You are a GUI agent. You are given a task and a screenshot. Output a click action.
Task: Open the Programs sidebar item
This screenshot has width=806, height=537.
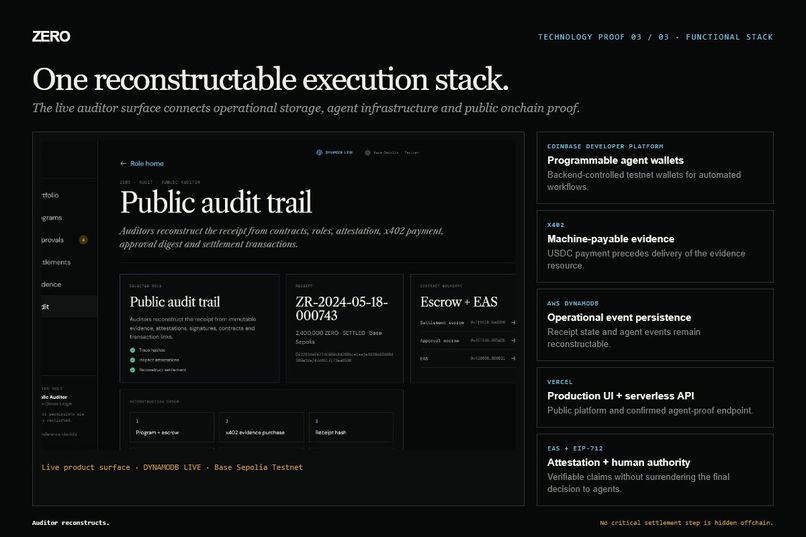[51, 218]
